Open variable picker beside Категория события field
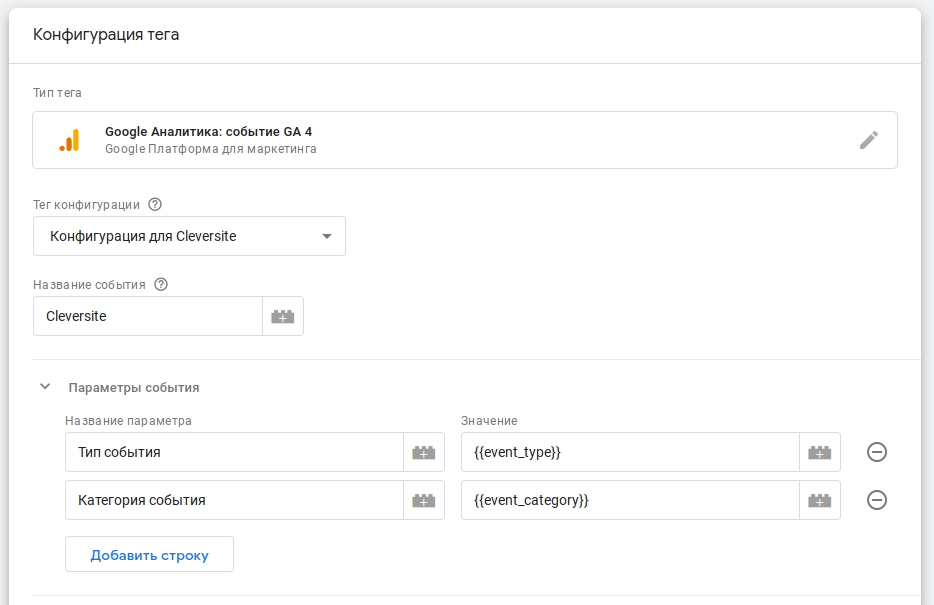 pos(424,500)
